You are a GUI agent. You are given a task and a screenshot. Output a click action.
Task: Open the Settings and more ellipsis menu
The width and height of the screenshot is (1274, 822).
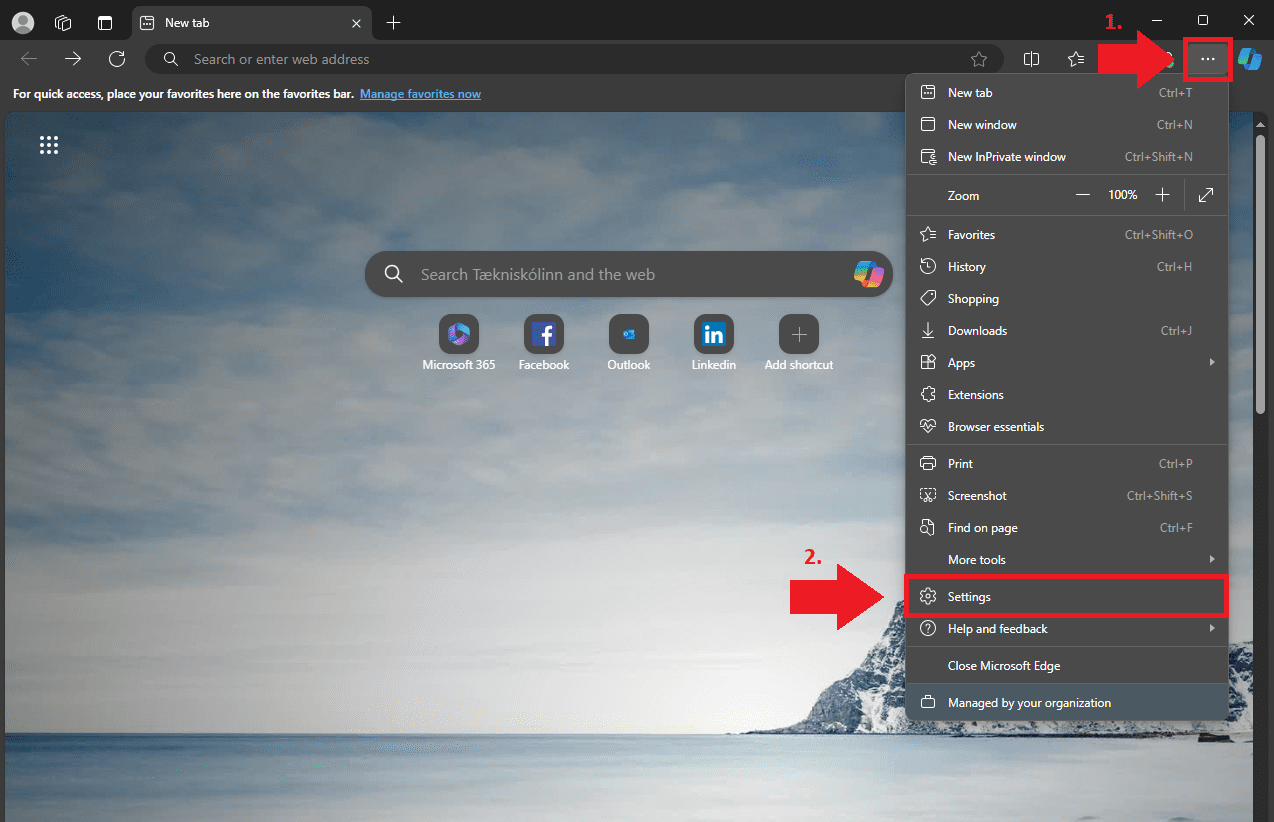tap(1208, 59)
